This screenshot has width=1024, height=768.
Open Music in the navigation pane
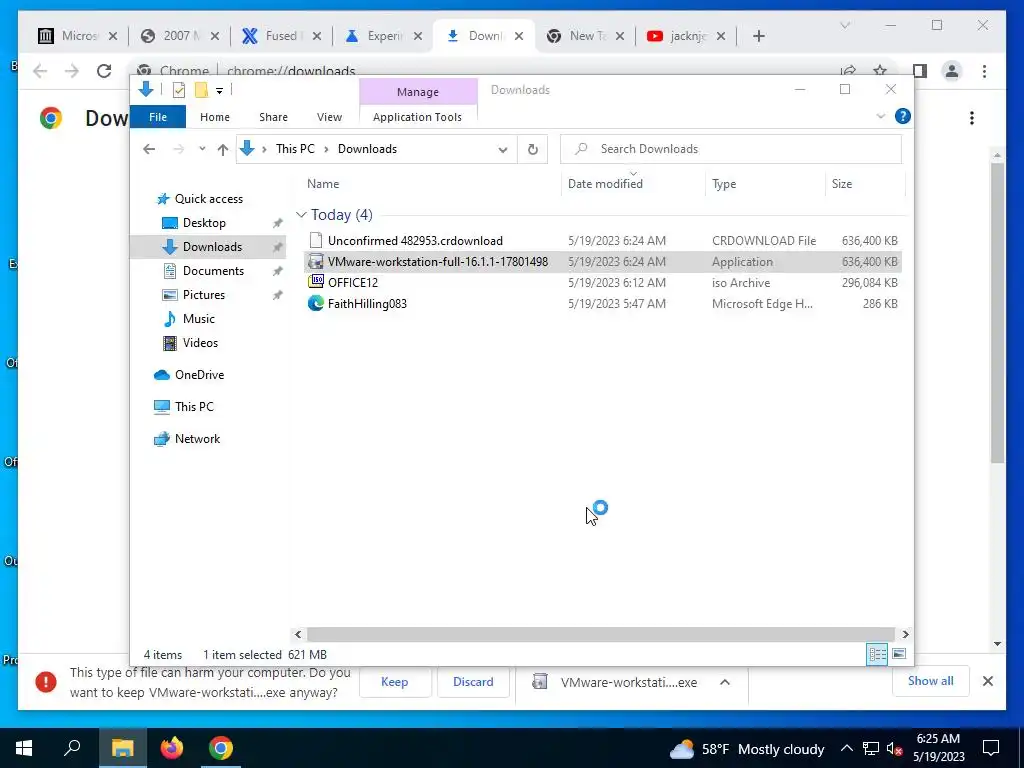click(199, 319)
